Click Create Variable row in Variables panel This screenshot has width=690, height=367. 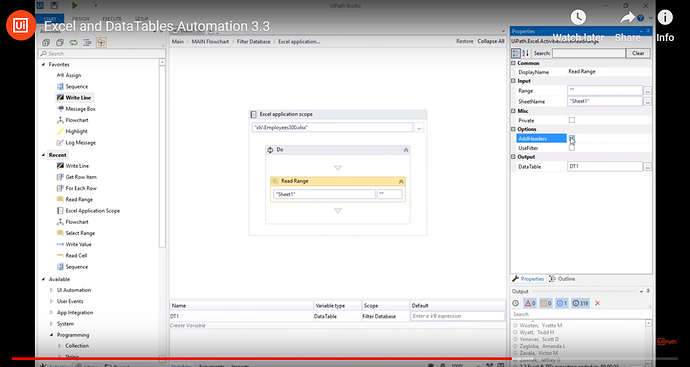(338, 326)
